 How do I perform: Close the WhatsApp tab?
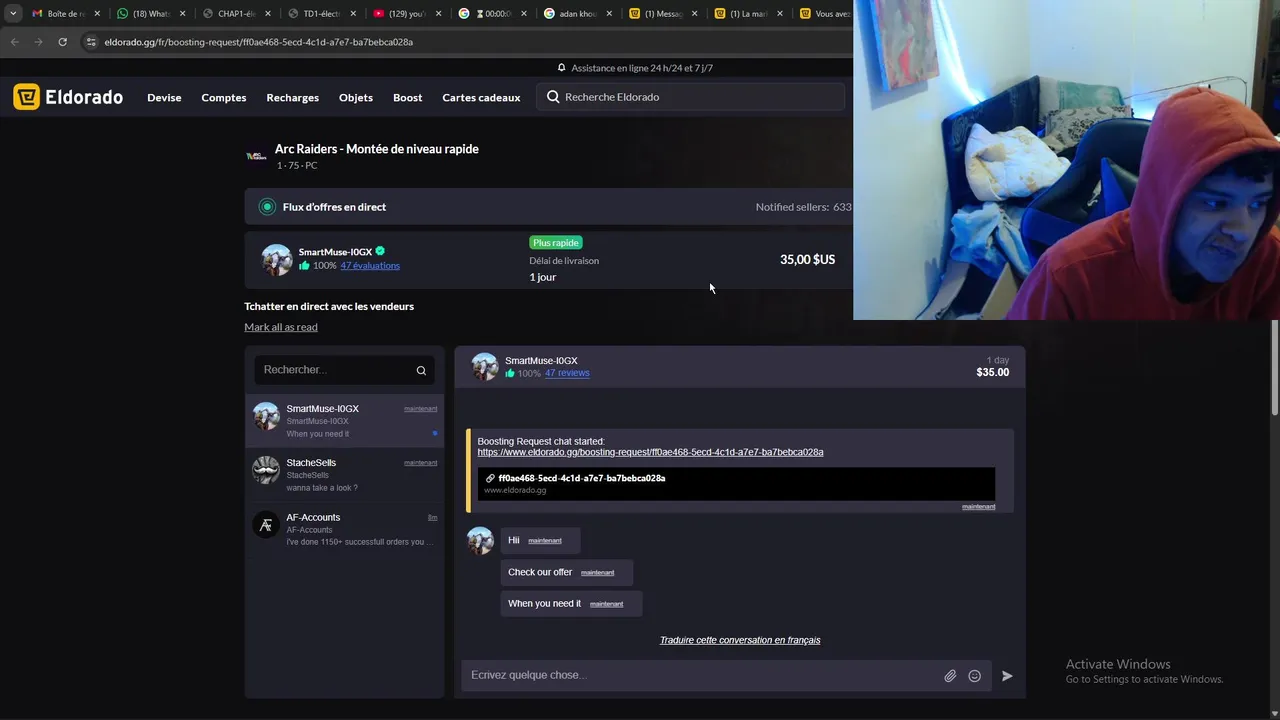click(182, 14)
